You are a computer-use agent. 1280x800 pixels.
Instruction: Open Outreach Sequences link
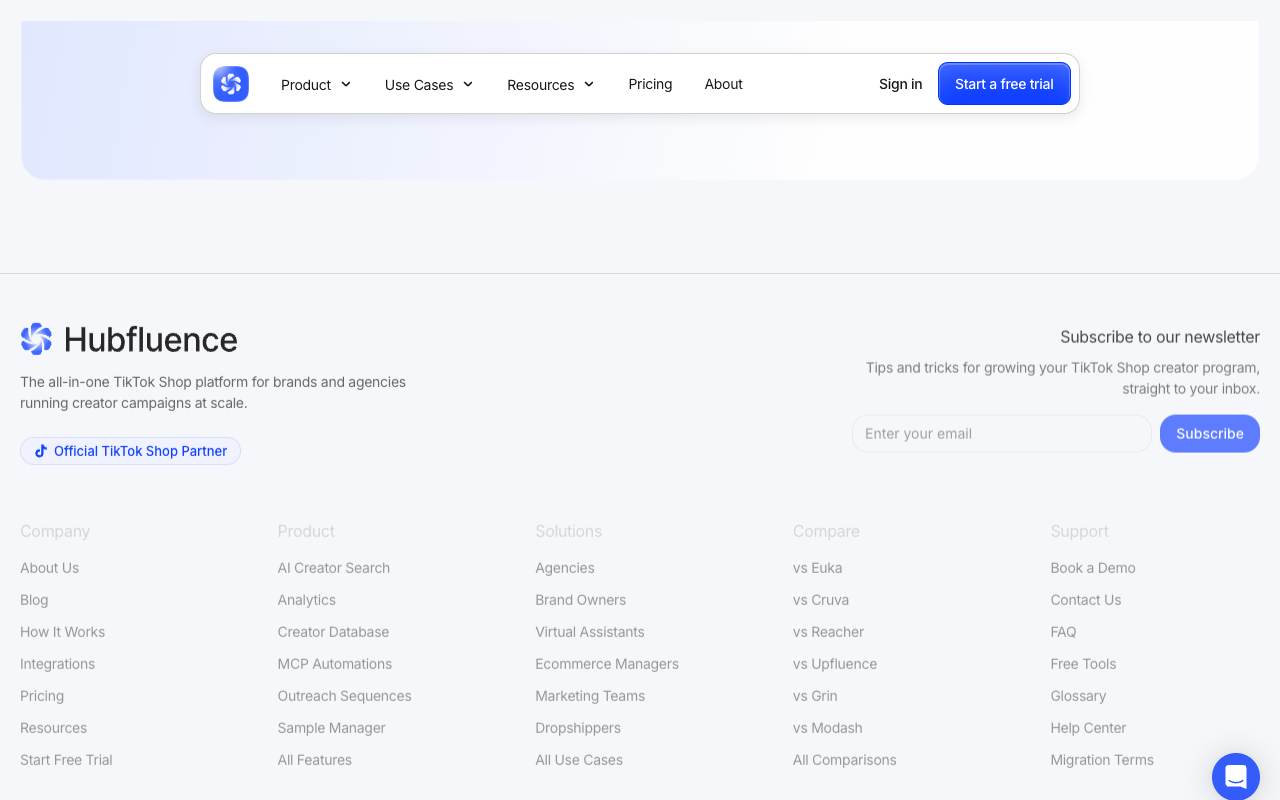tap(345, 696)
